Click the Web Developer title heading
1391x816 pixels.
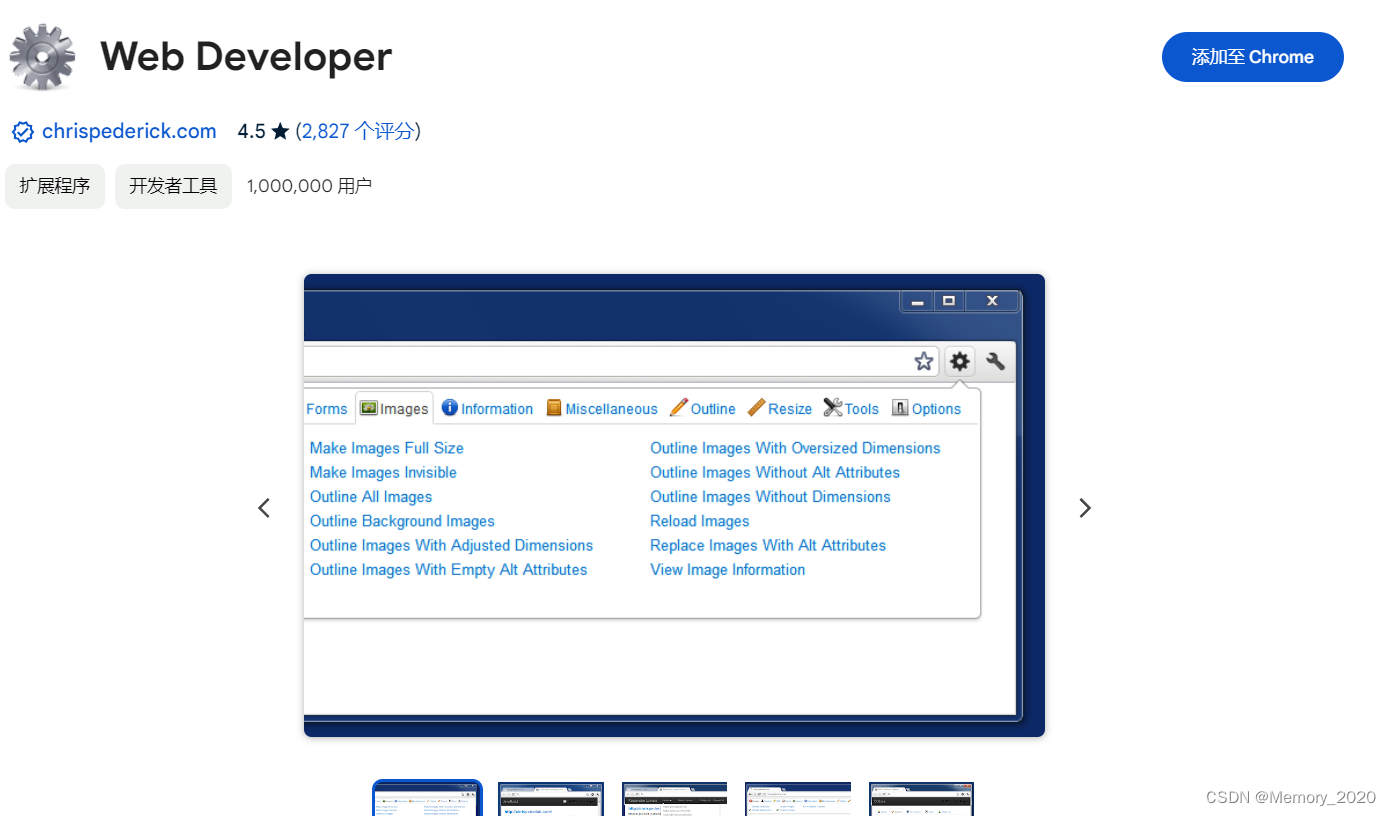pyautogui.click(x=246, y=57)
